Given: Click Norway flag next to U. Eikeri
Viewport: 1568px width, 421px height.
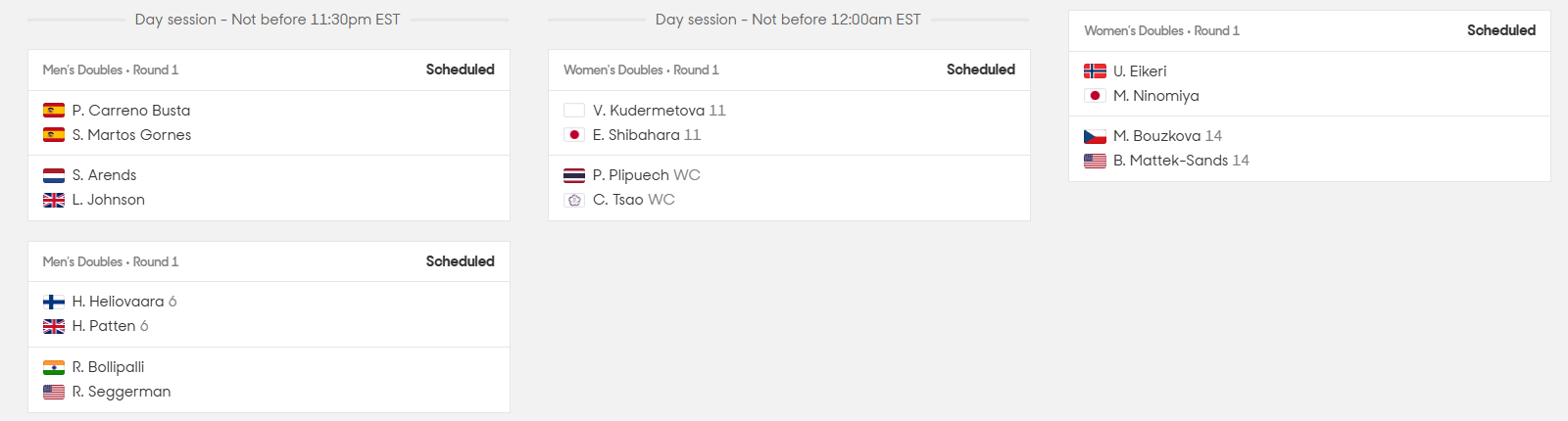Looking at the screenshot, I should [x=1095, y=71].
